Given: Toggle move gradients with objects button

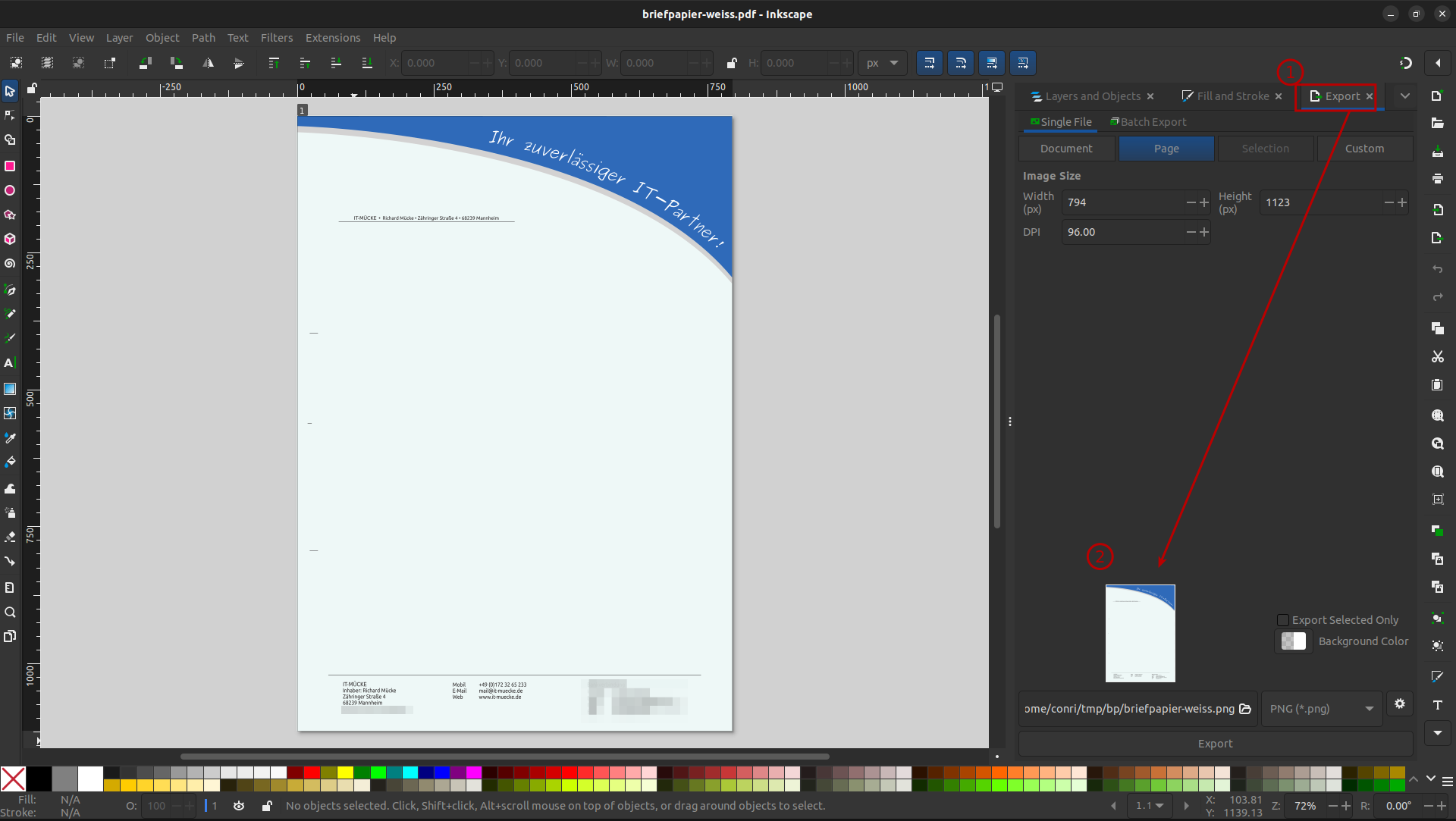Looking at the screenshot, I should click(x=992, y=63).
